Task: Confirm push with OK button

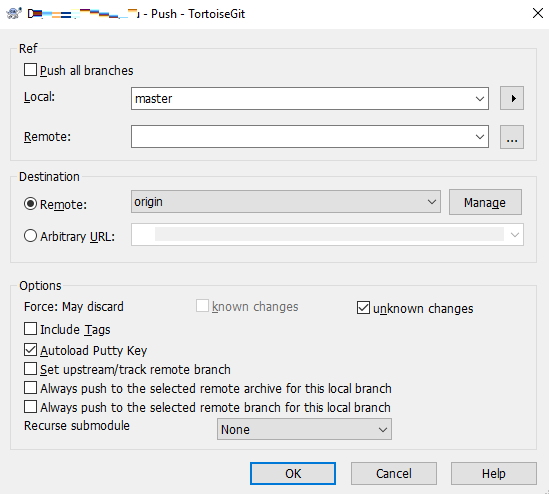Action: [293, 473]
